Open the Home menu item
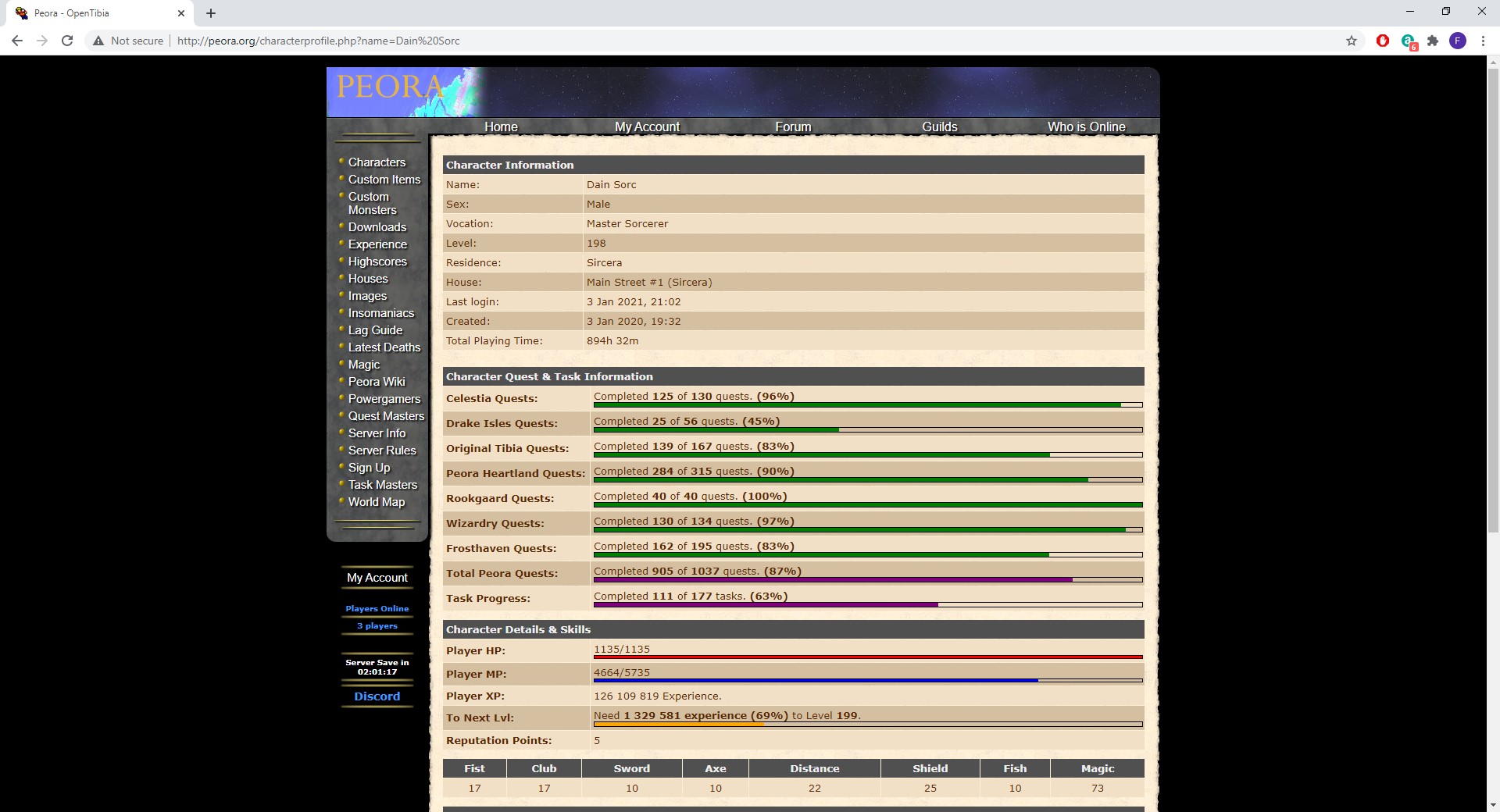This screenshot has height=812, width=1500. (x=501, y=126)
